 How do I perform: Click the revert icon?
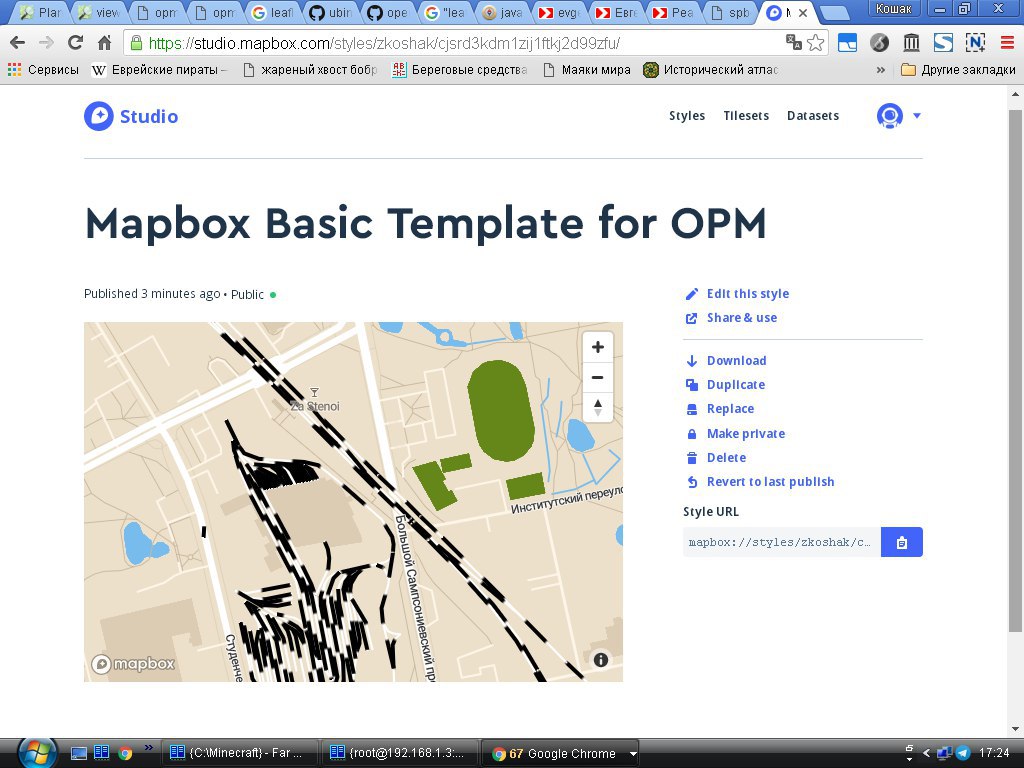692,482
